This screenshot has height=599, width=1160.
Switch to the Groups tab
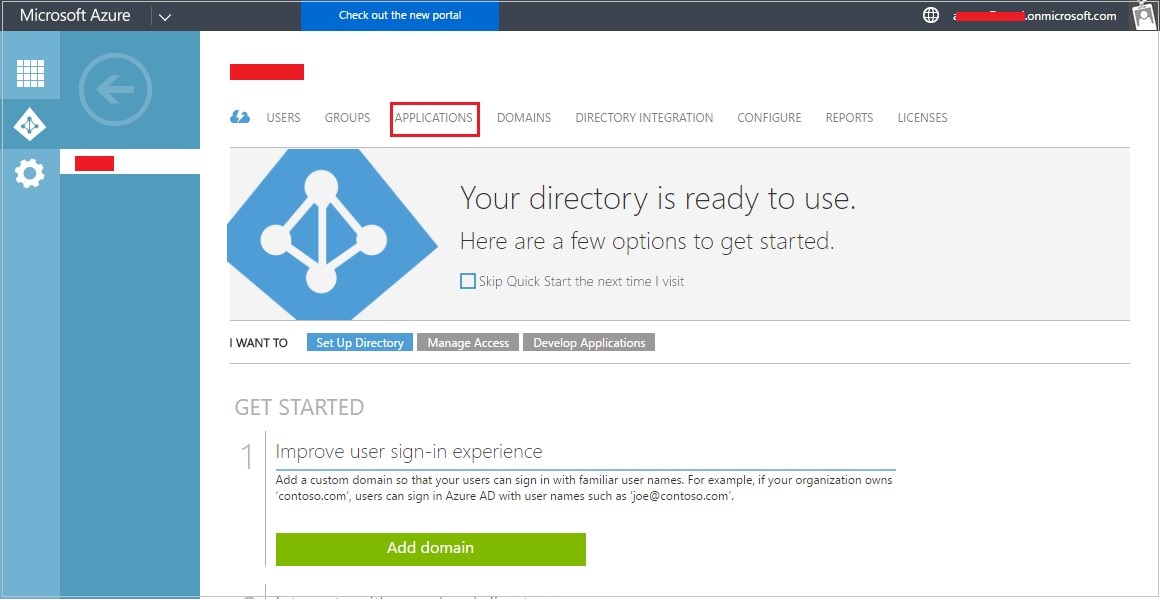point(348,118)
